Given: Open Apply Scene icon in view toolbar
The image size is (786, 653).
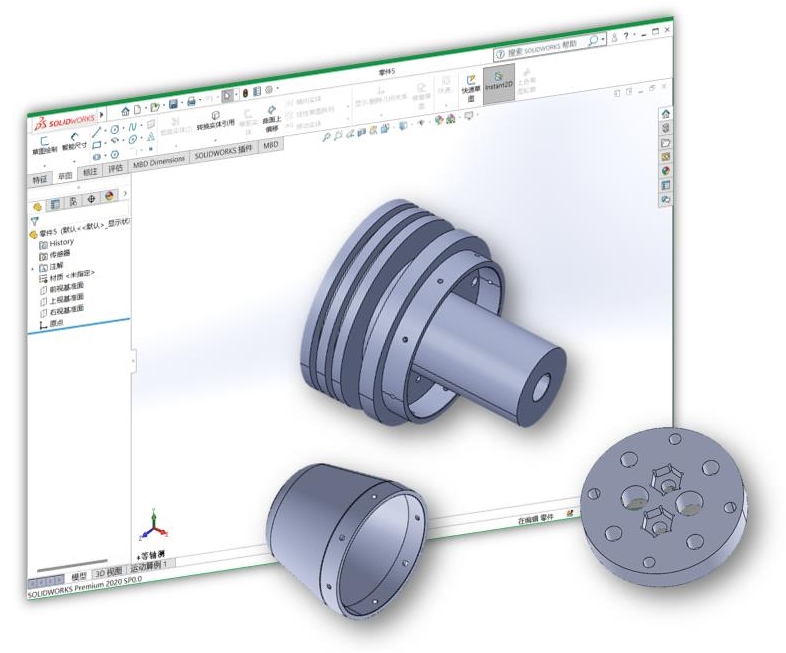Looking at the screenshot, I should click(x=451, y=118).
